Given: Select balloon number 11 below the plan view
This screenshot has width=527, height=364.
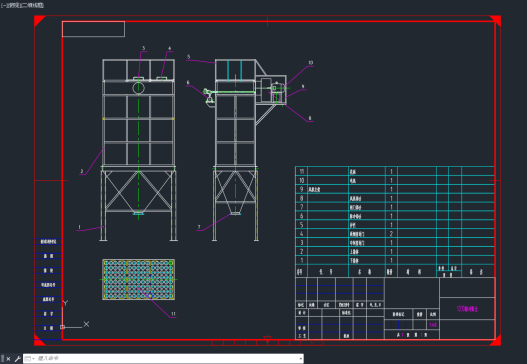Looking at the screenshot, I should (173, 314).
